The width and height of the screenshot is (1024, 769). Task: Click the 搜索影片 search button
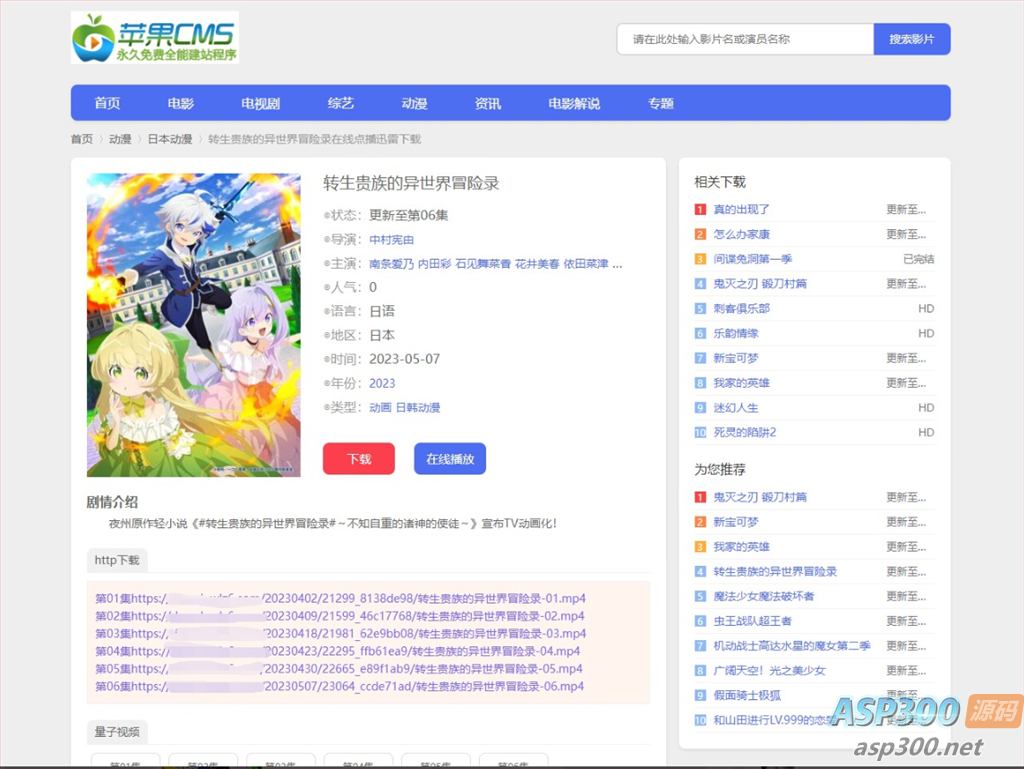[x=912, y=39]
